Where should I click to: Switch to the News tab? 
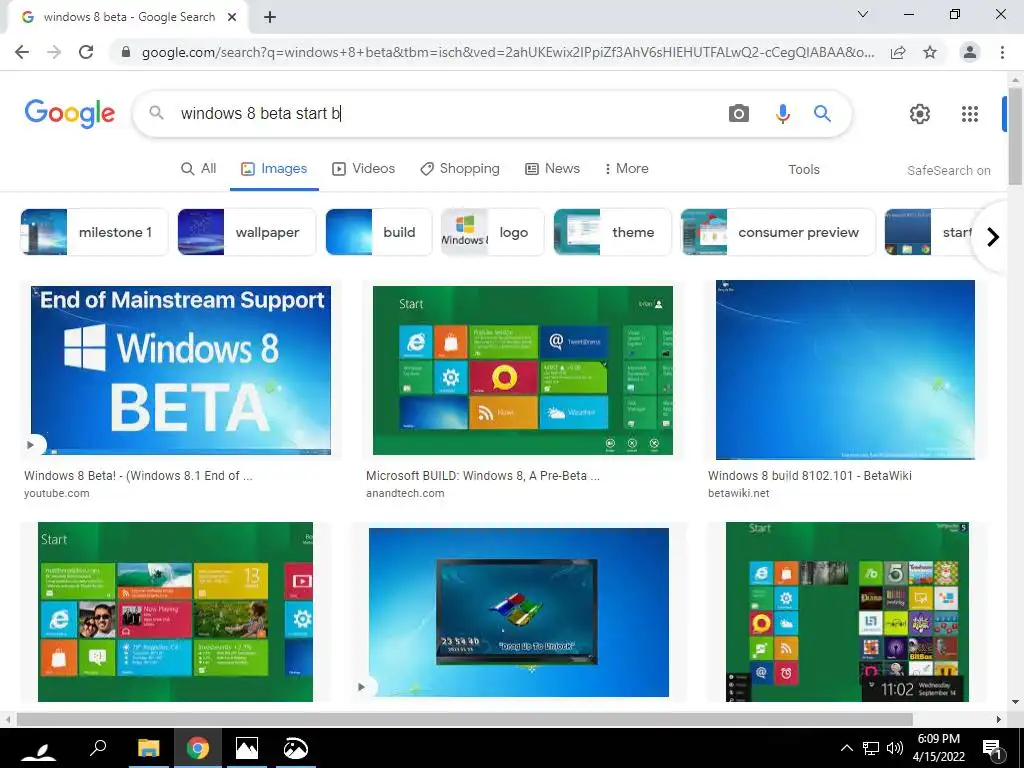tap(552, 168)
